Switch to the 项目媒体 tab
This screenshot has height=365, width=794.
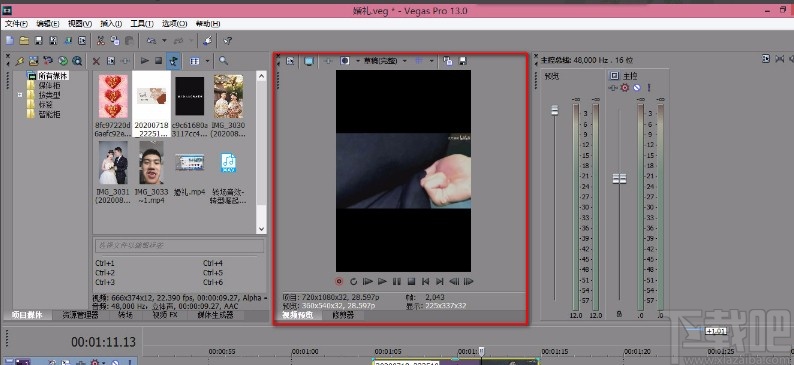[27, 315]
